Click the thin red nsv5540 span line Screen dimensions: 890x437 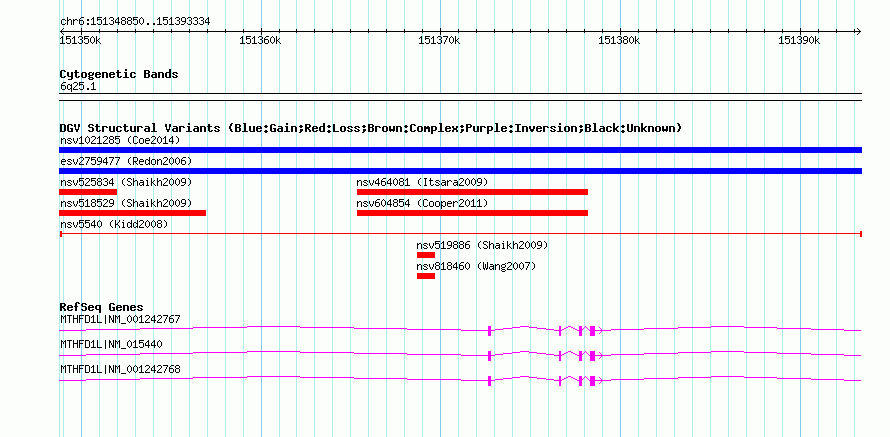[460, 233]
